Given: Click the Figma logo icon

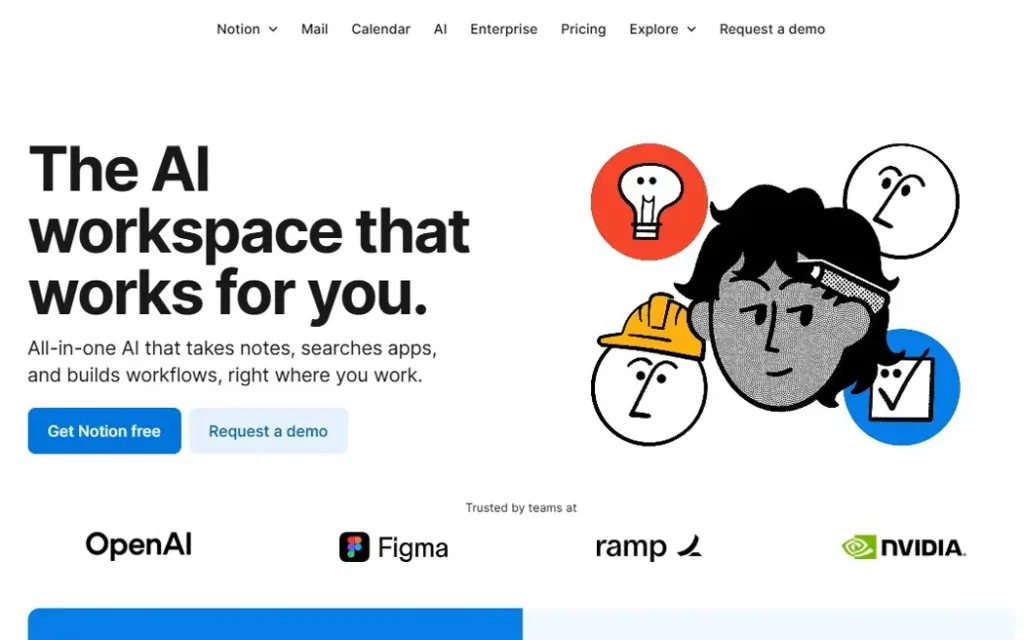Looking at the screenshot, I should coord(355,547).
